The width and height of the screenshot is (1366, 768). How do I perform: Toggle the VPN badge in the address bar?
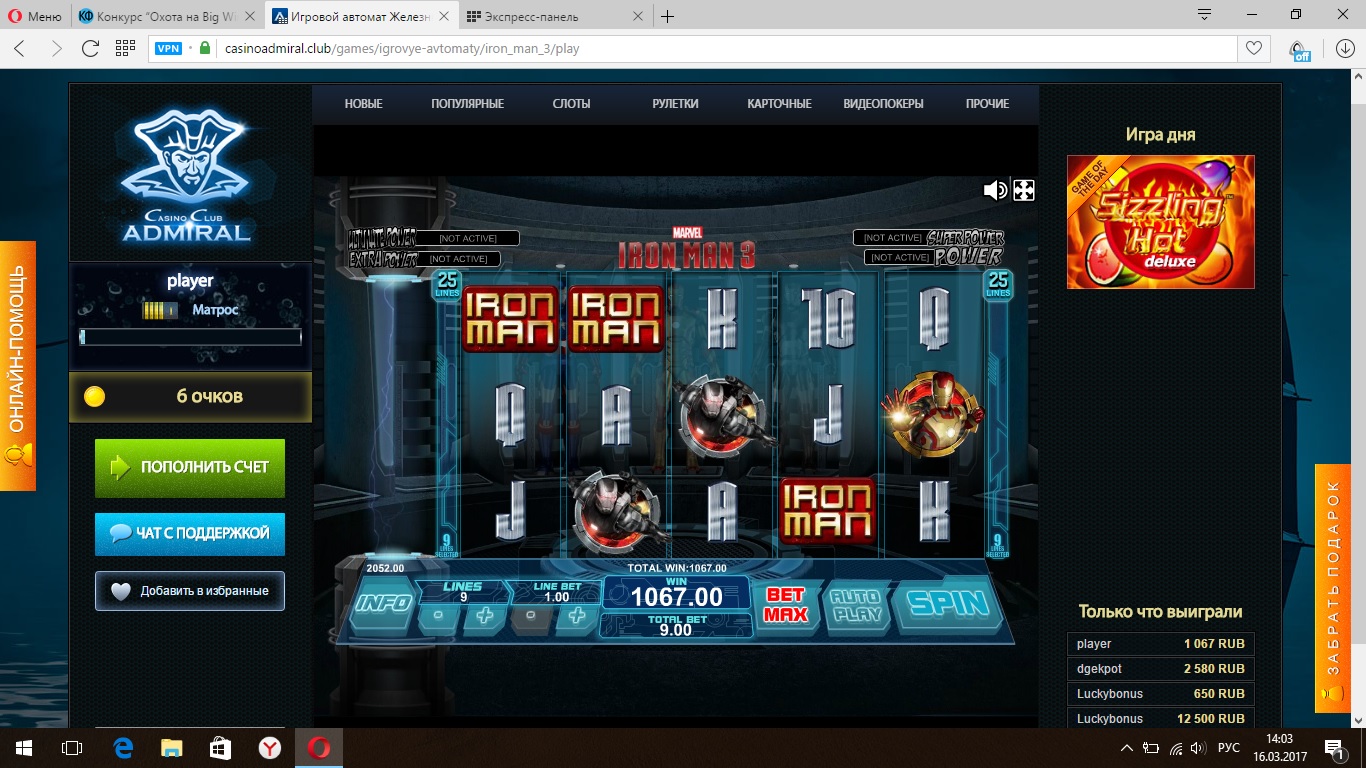tap(169, 48)
